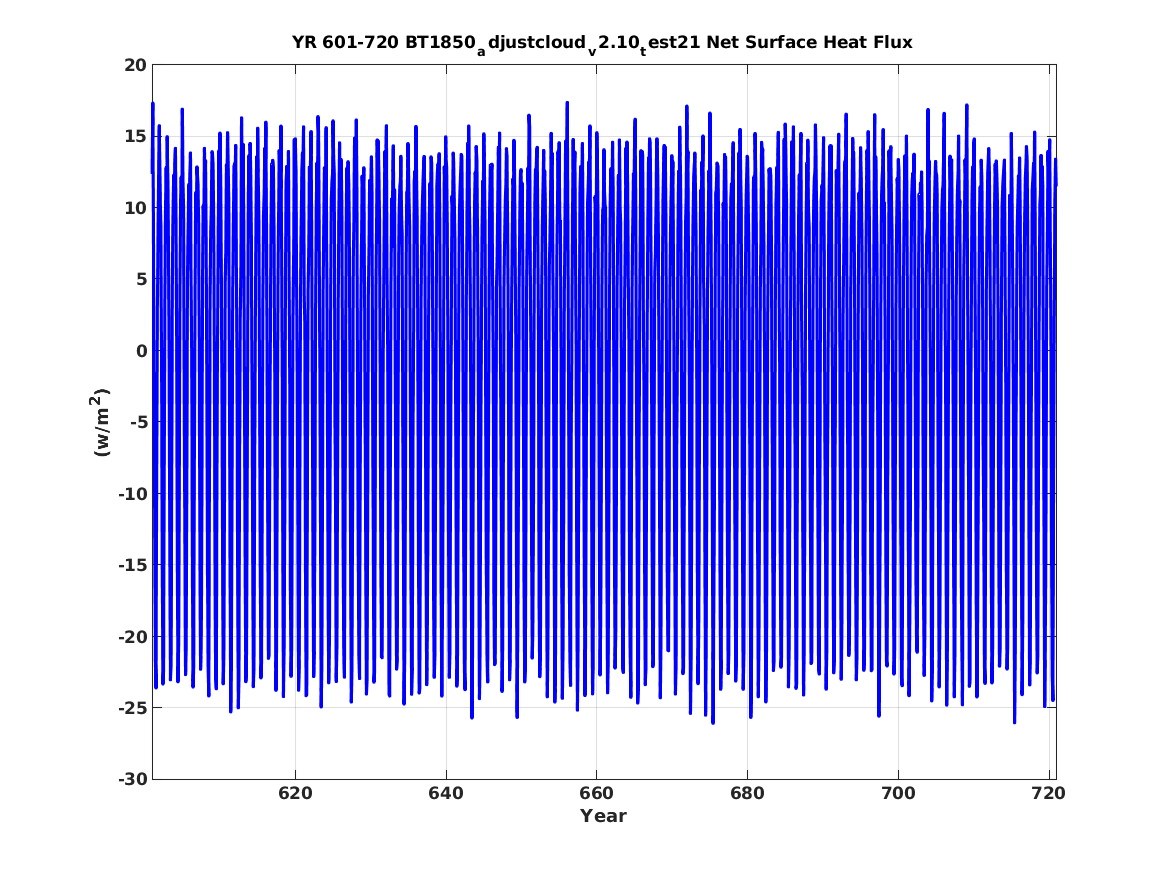Click the x-axis tick label '720'

[1049, 794]
